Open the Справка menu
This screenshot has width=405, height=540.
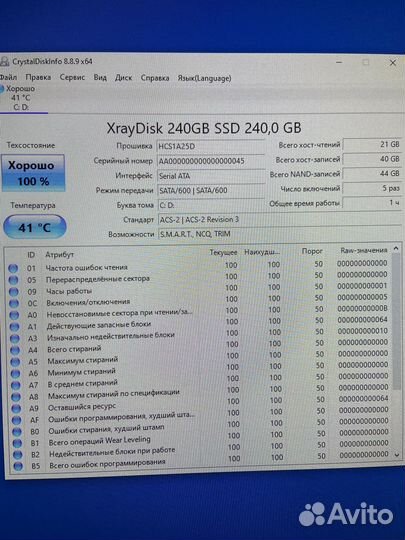[155, 78]
